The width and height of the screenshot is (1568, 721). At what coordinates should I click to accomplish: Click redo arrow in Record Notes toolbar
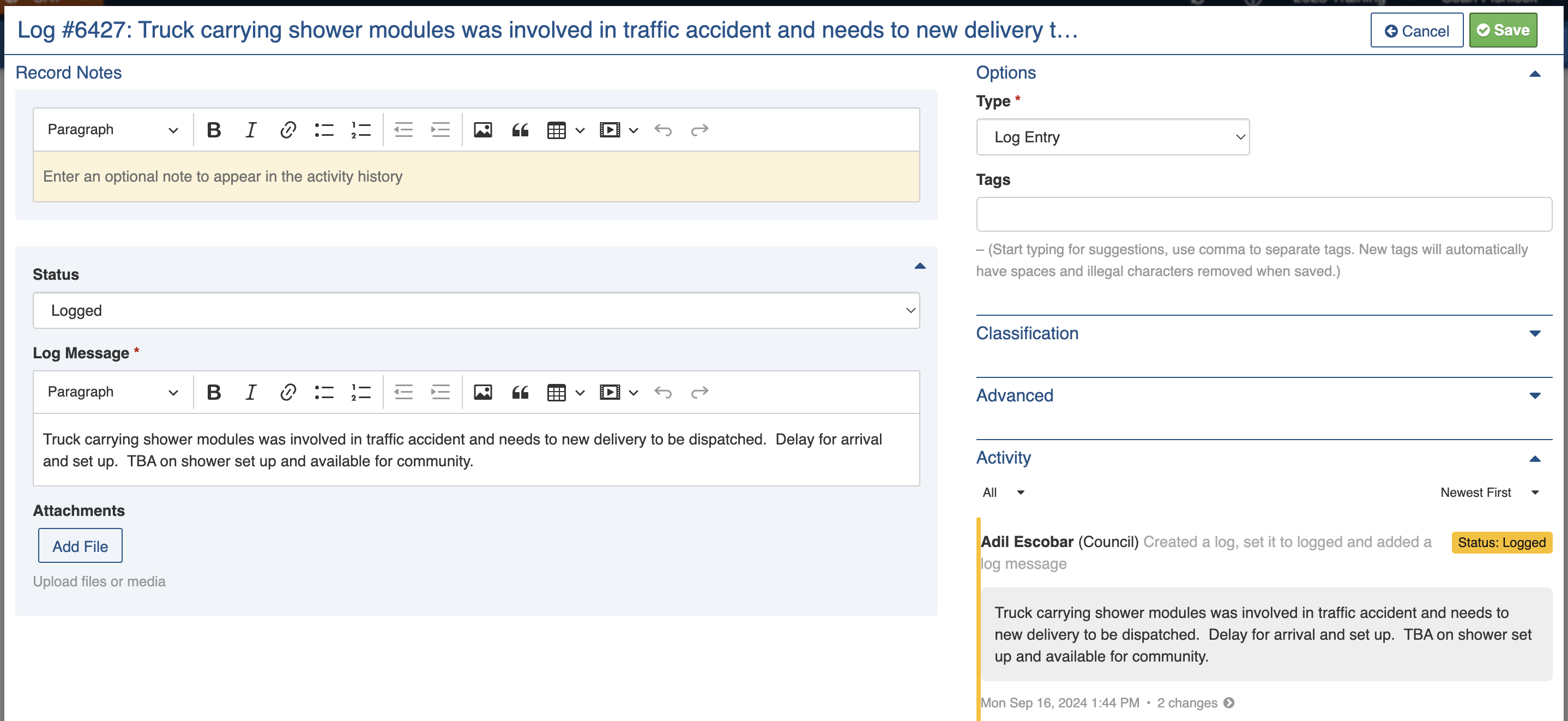point(699,130)
